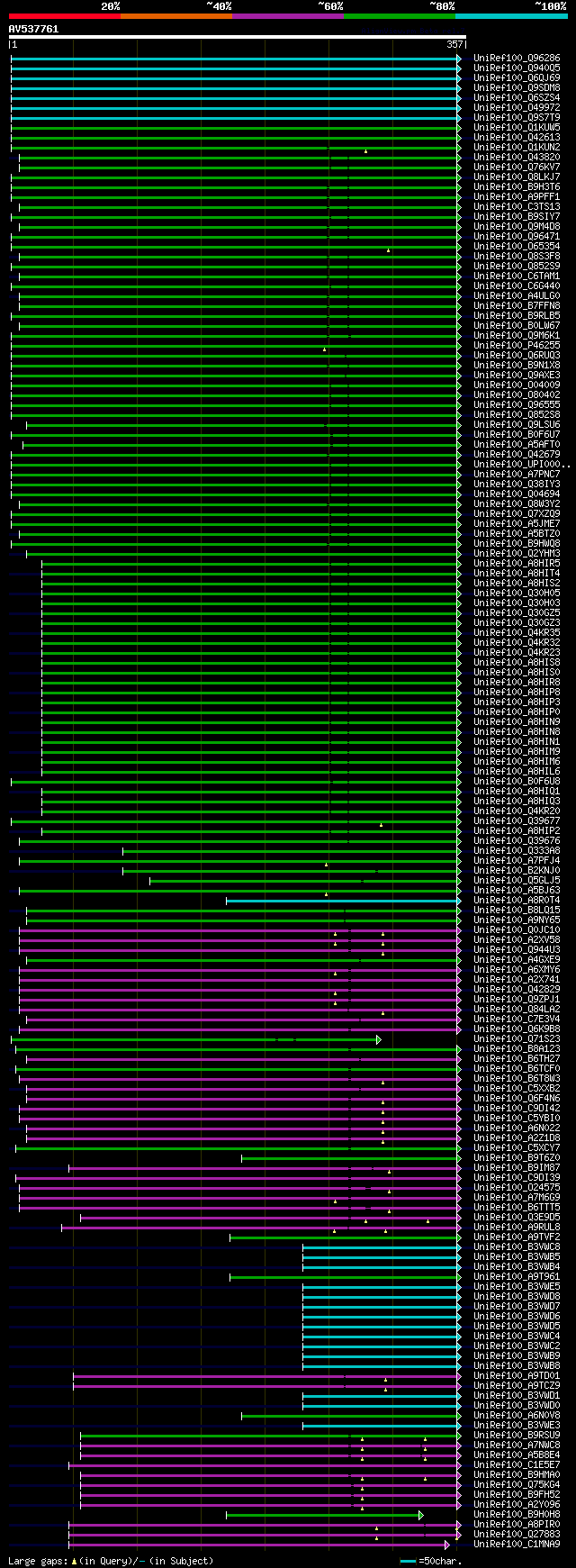The width and height of the screenshot is (576, 1568).
Task: Select hit label UniRef100_A8HIR5
Action: click(517, 564)
